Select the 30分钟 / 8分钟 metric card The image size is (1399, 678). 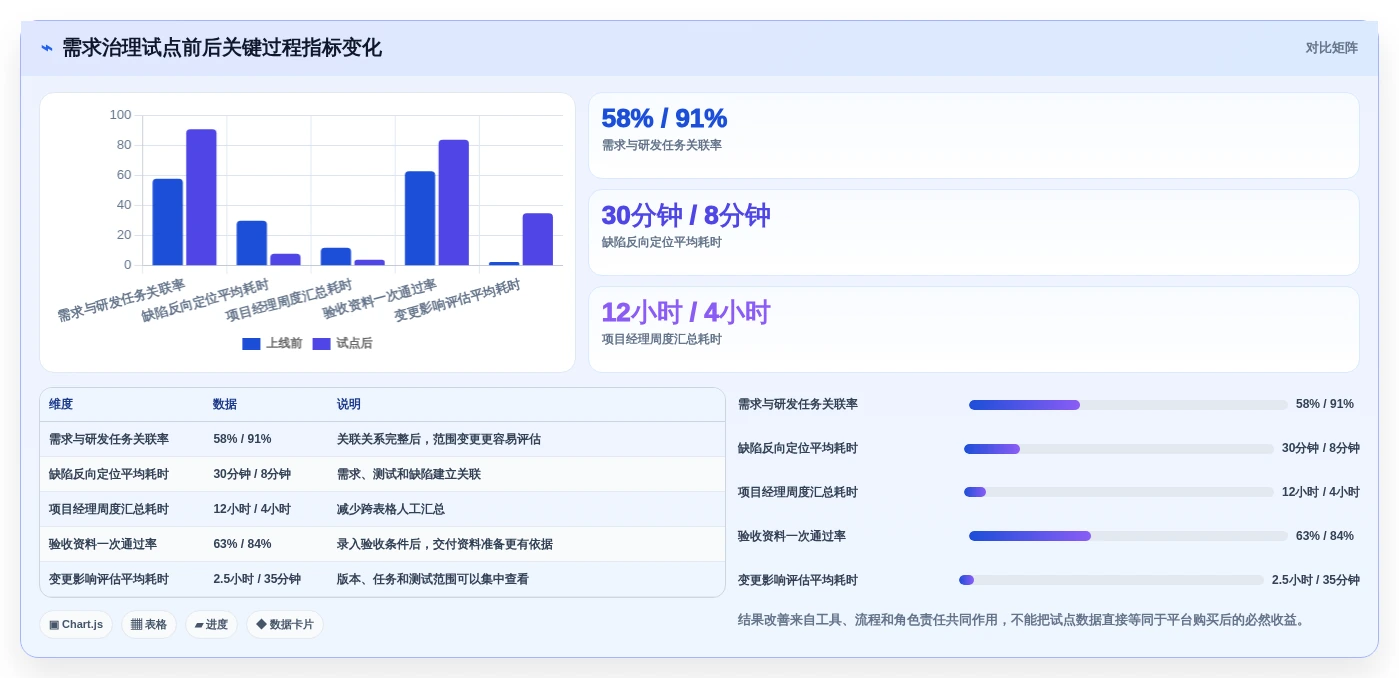point(973,233)
